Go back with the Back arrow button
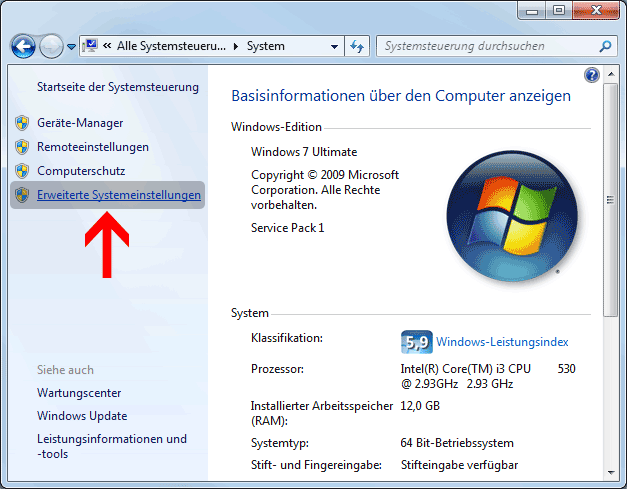Screen dimensions: 627x489 coord(23,46)
